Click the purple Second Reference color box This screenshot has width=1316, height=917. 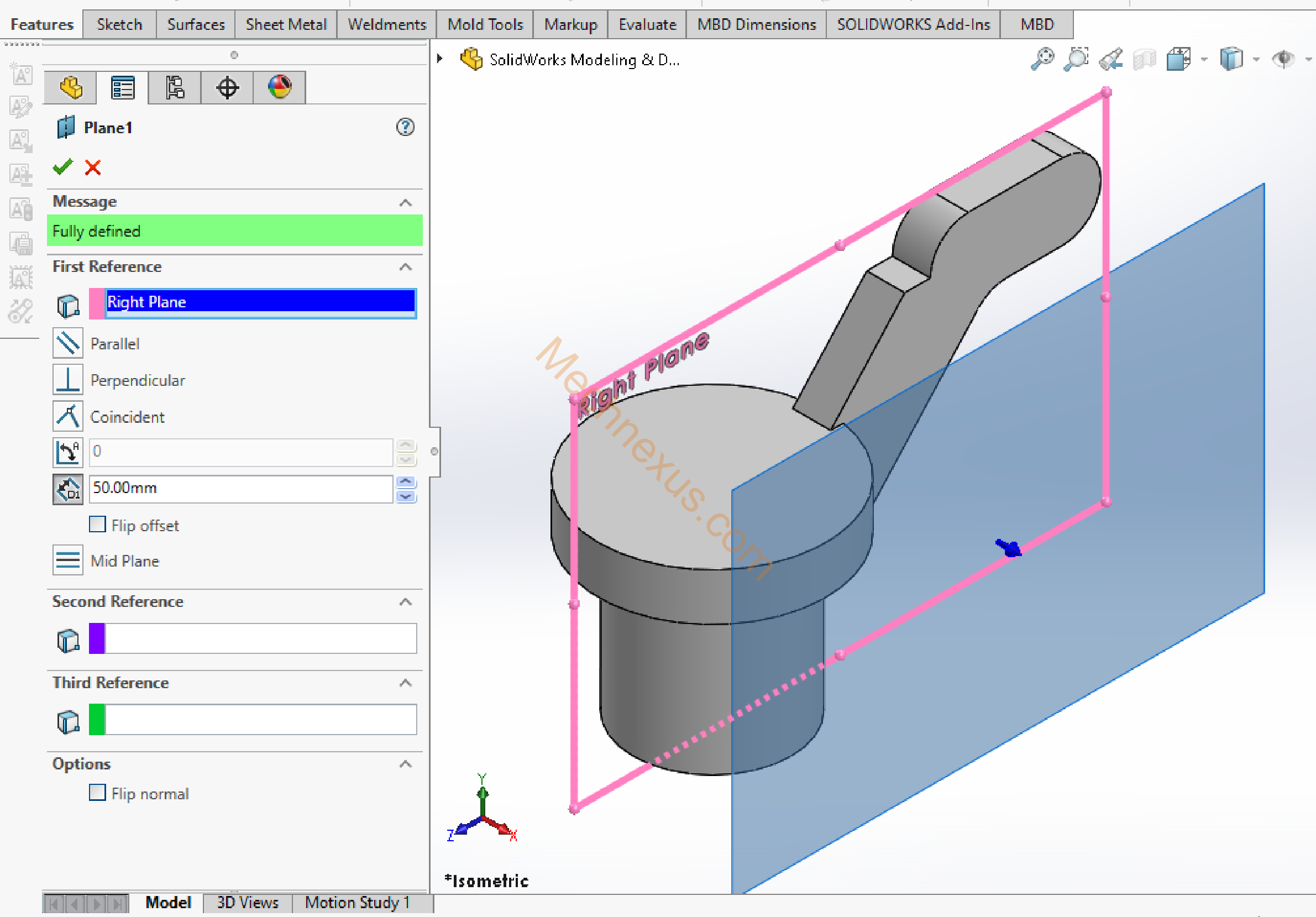pyautogui.click(x=97, y=638)
